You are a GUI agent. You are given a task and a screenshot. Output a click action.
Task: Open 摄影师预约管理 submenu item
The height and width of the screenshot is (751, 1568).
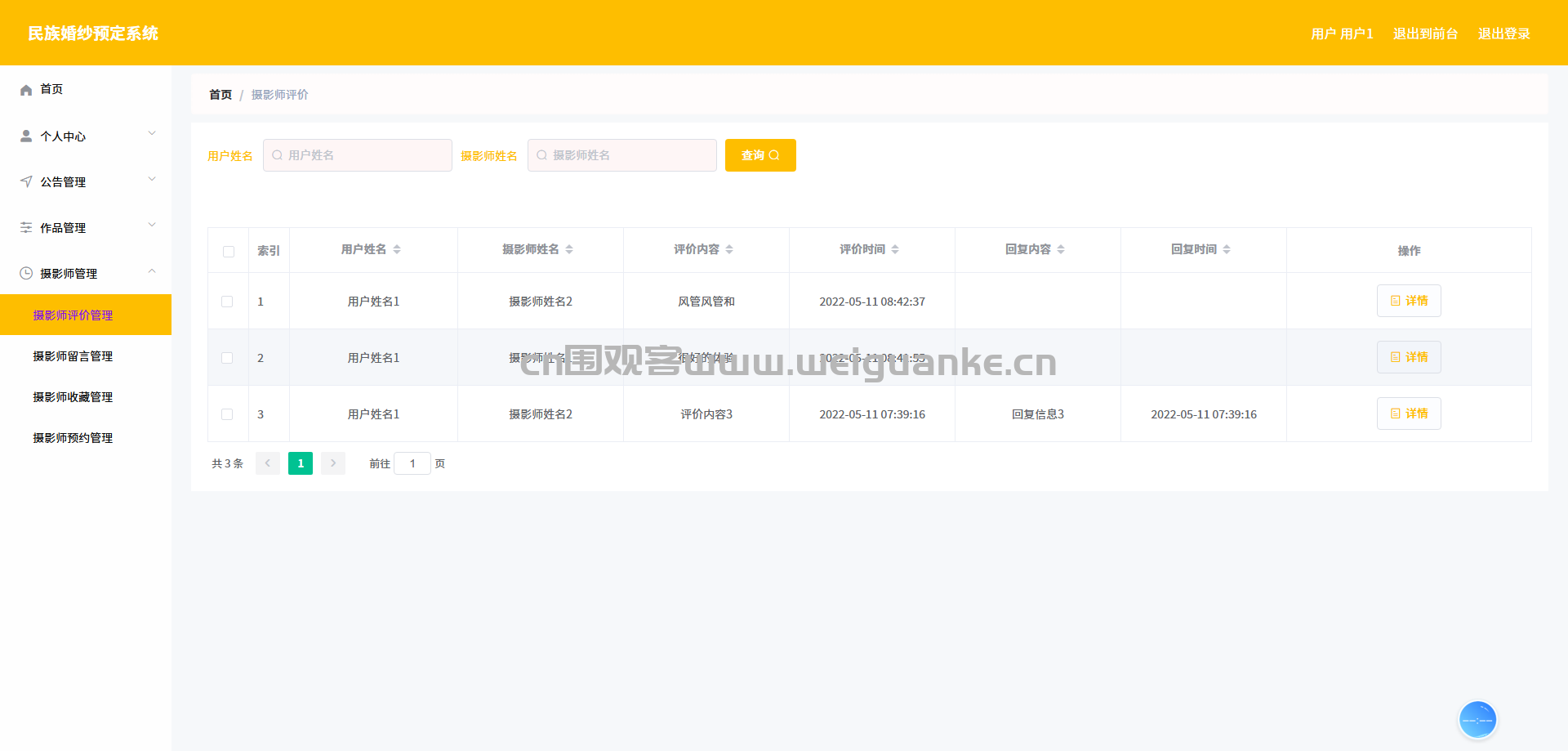tap(86, 437)
